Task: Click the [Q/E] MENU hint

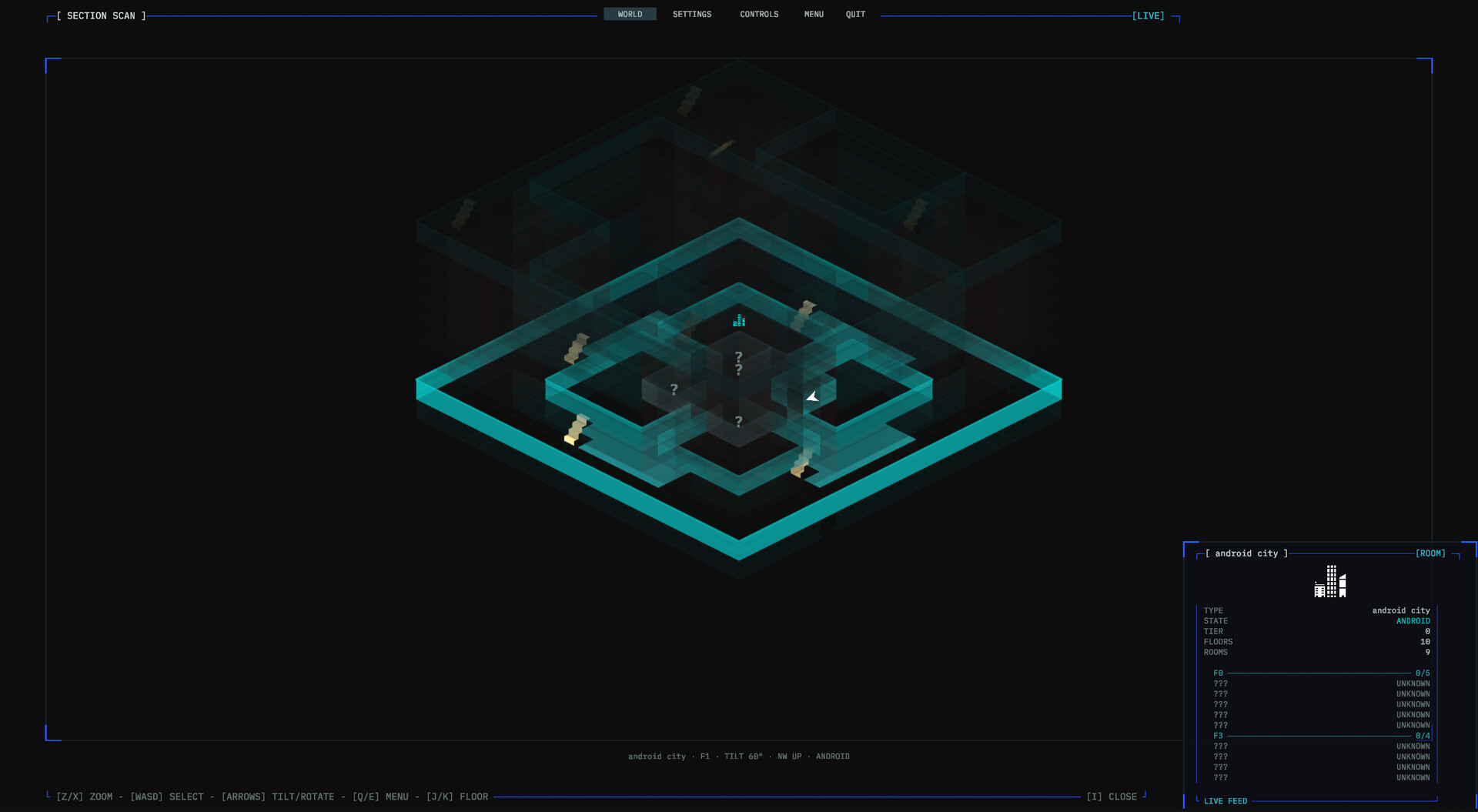Action: click(x=380, y=797)
